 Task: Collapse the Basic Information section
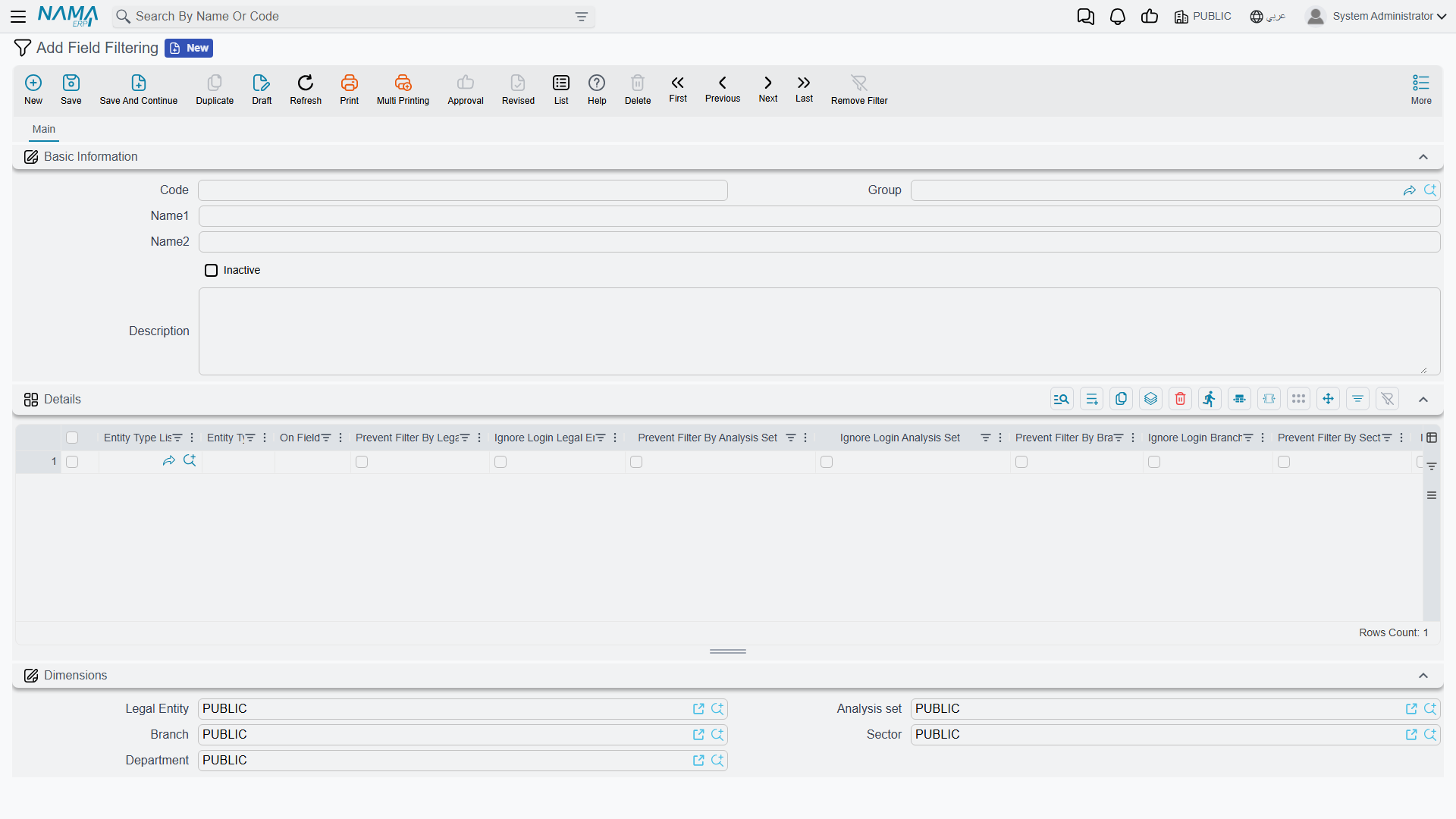[x=1423, y=157]
